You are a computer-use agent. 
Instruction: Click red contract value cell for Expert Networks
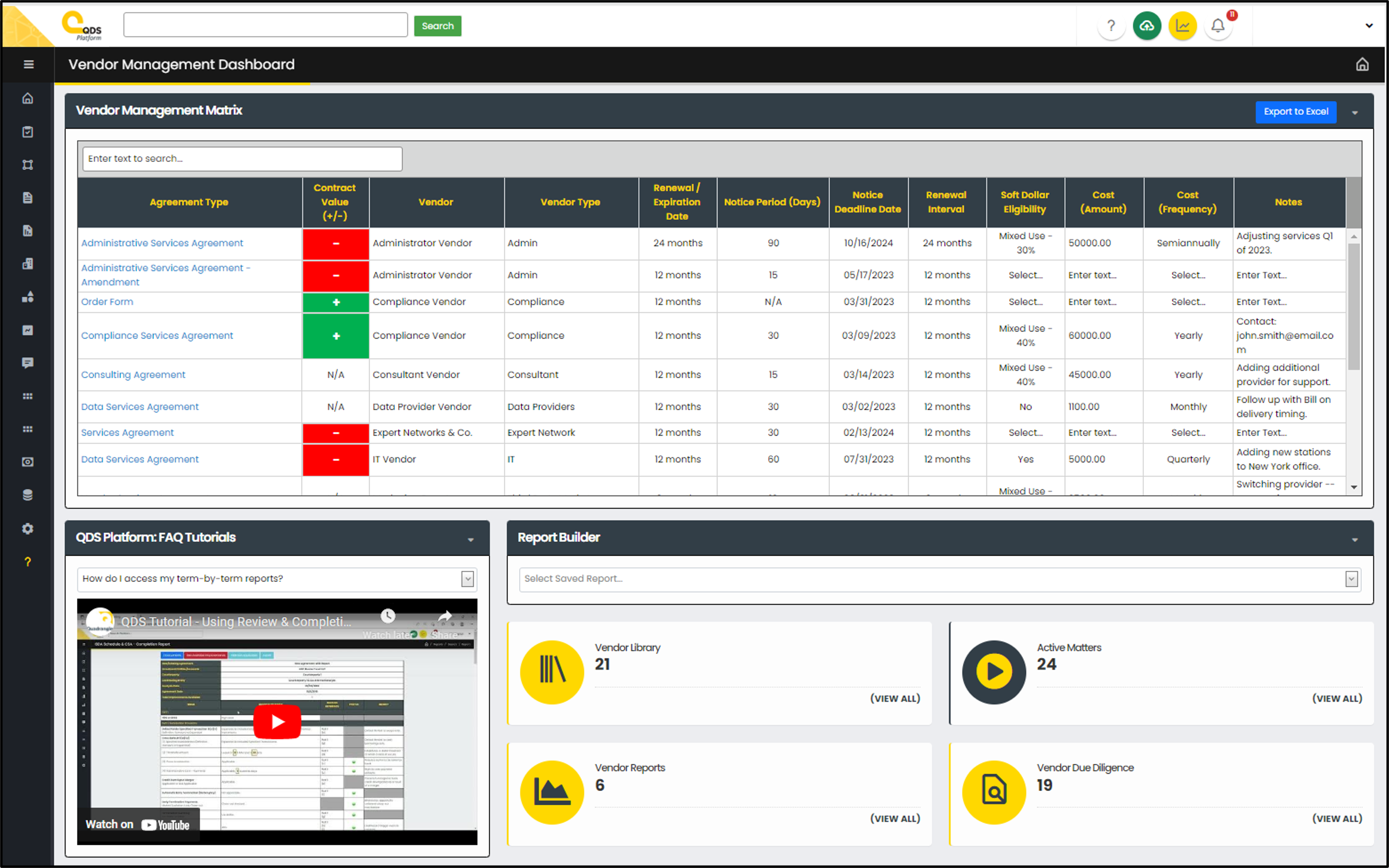pos(336,433)
